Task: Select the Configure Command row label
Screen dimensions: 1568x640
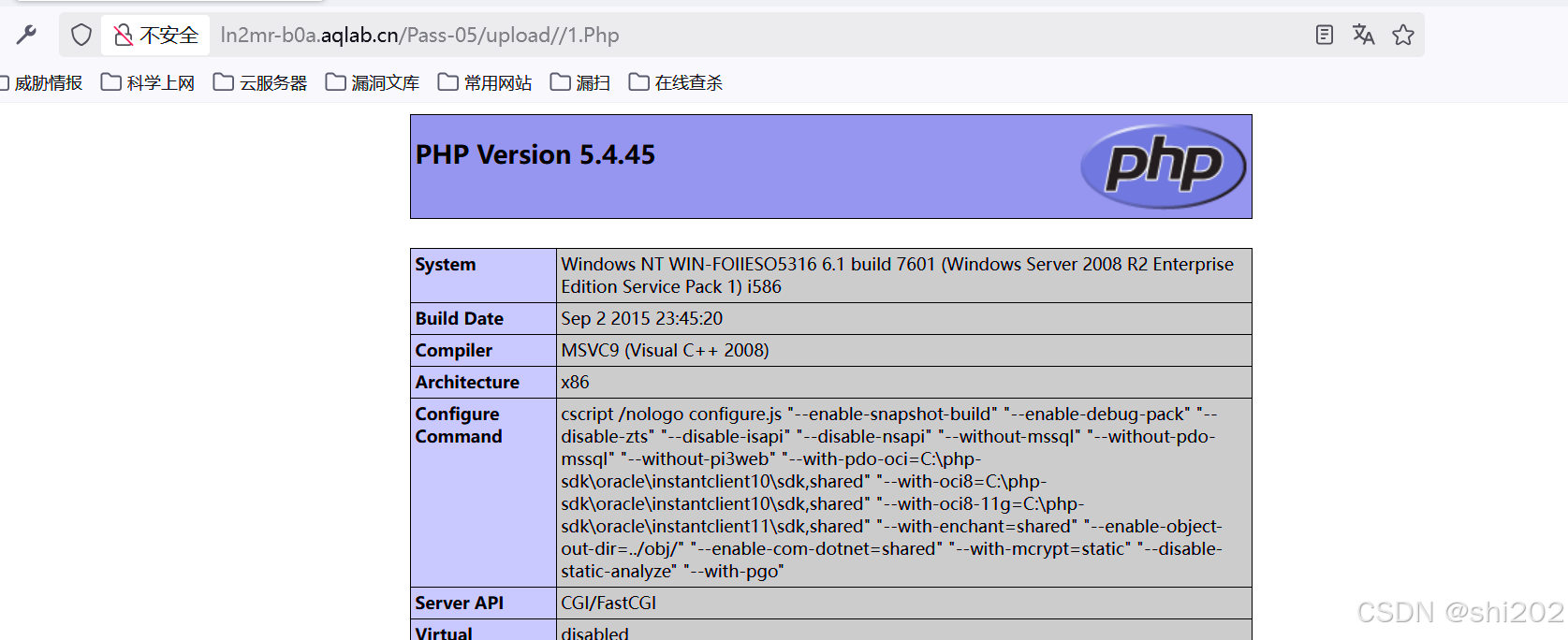Action: [459, 426]
